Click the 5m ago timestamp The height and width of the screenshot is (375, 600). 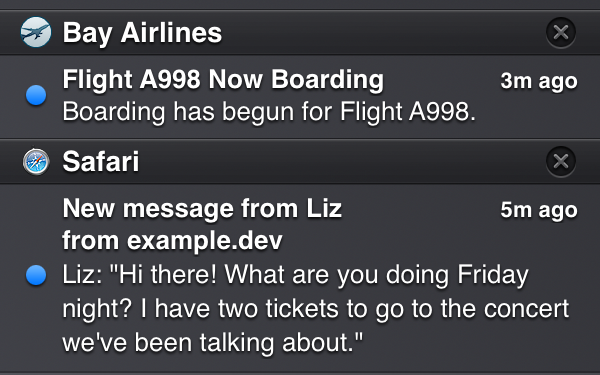pyautogui.click(x=539, y=210)
